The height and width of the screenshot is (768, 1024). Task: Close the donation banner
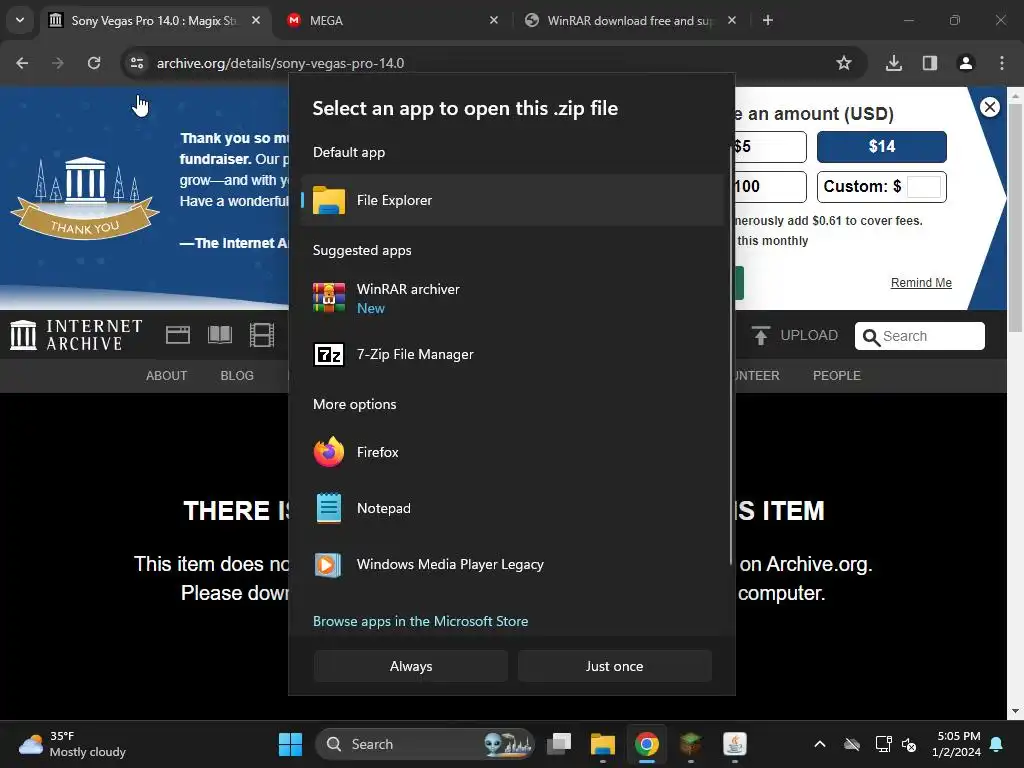pos(990,107)
